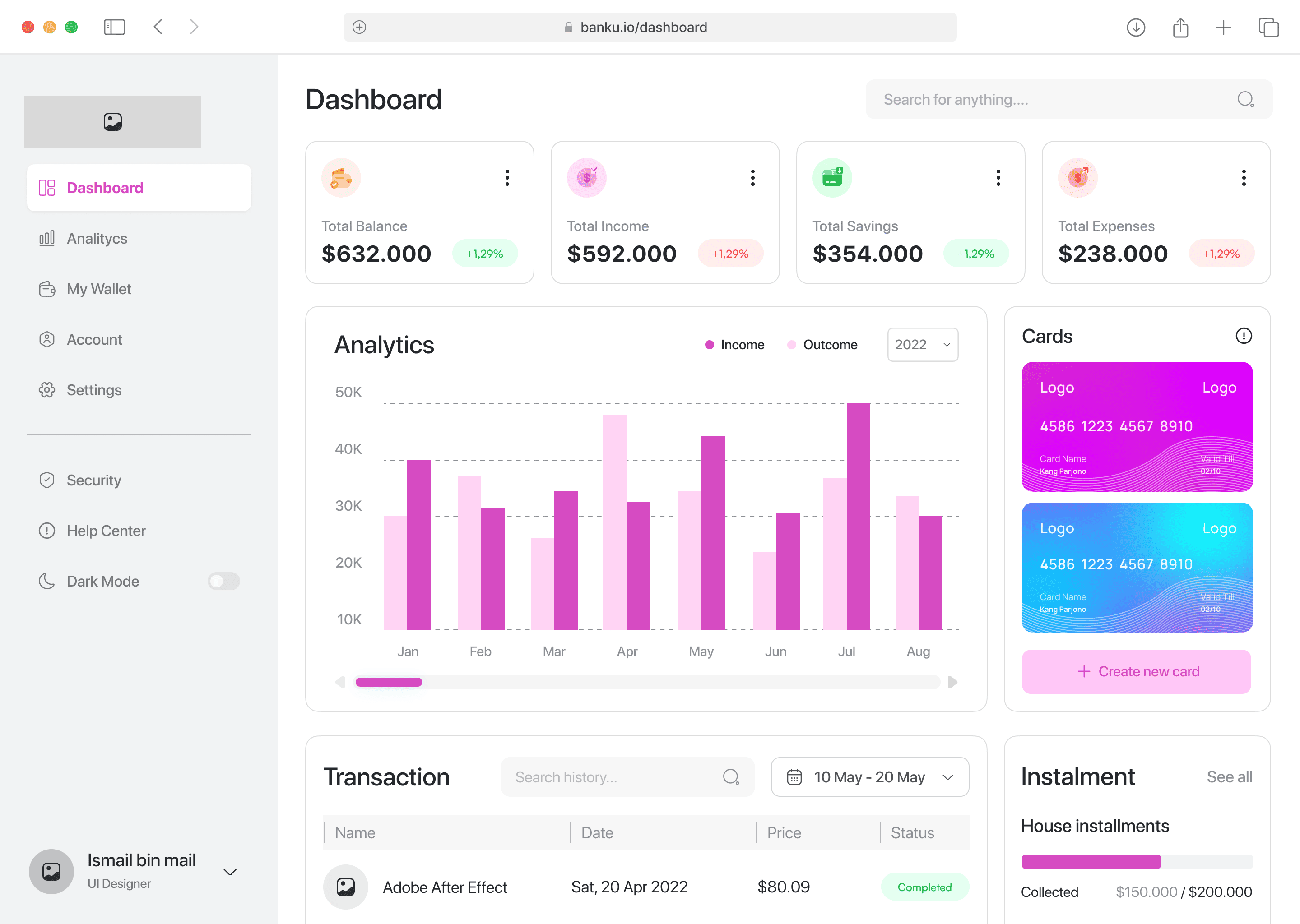This screenshot has width=1300, height=924.
Task: Expand Ismail bin mail profile menu
Action: click(x=230, y=872)
